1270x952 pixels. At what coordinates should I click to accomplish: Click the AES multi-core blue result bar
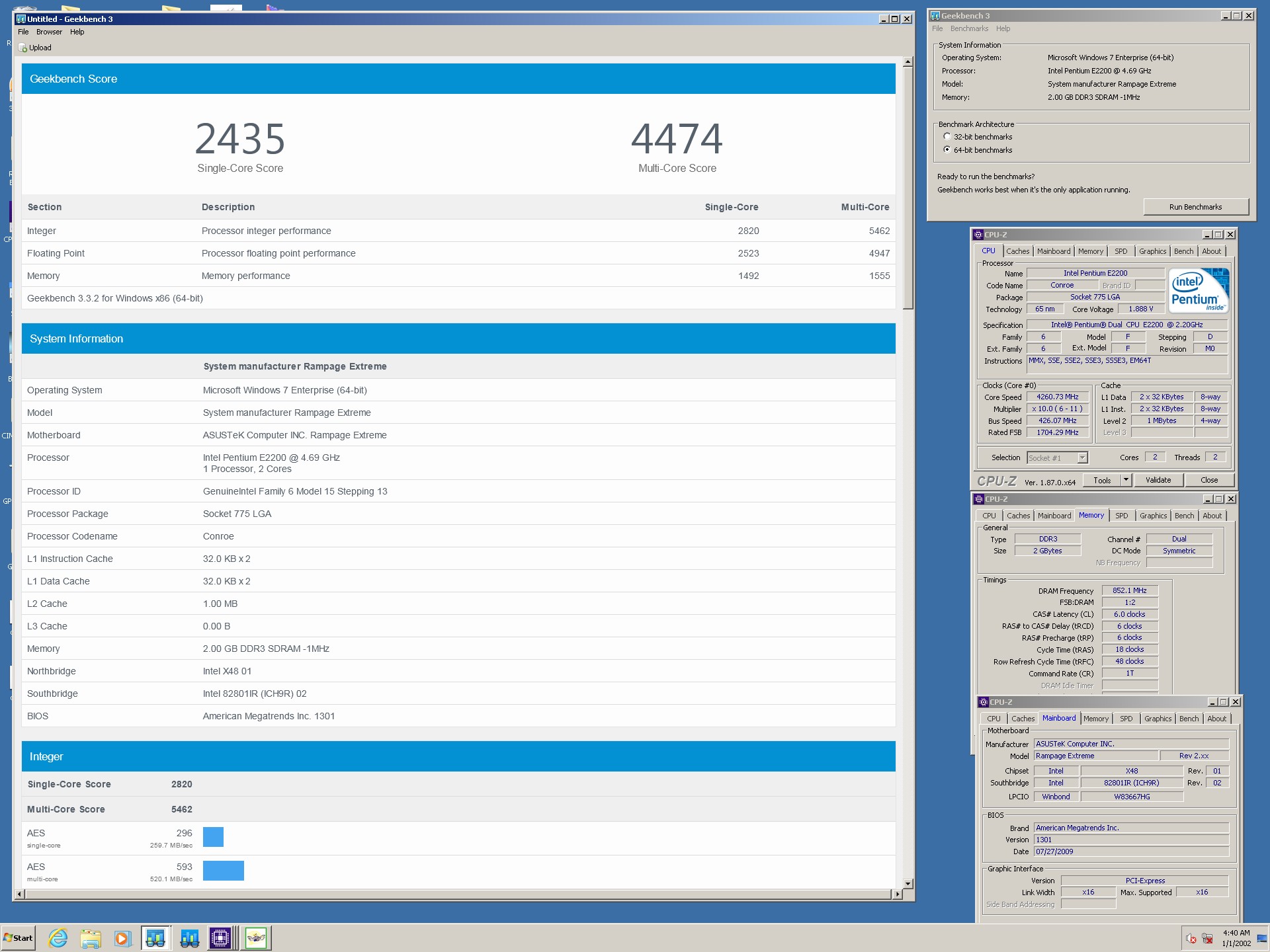224,871
